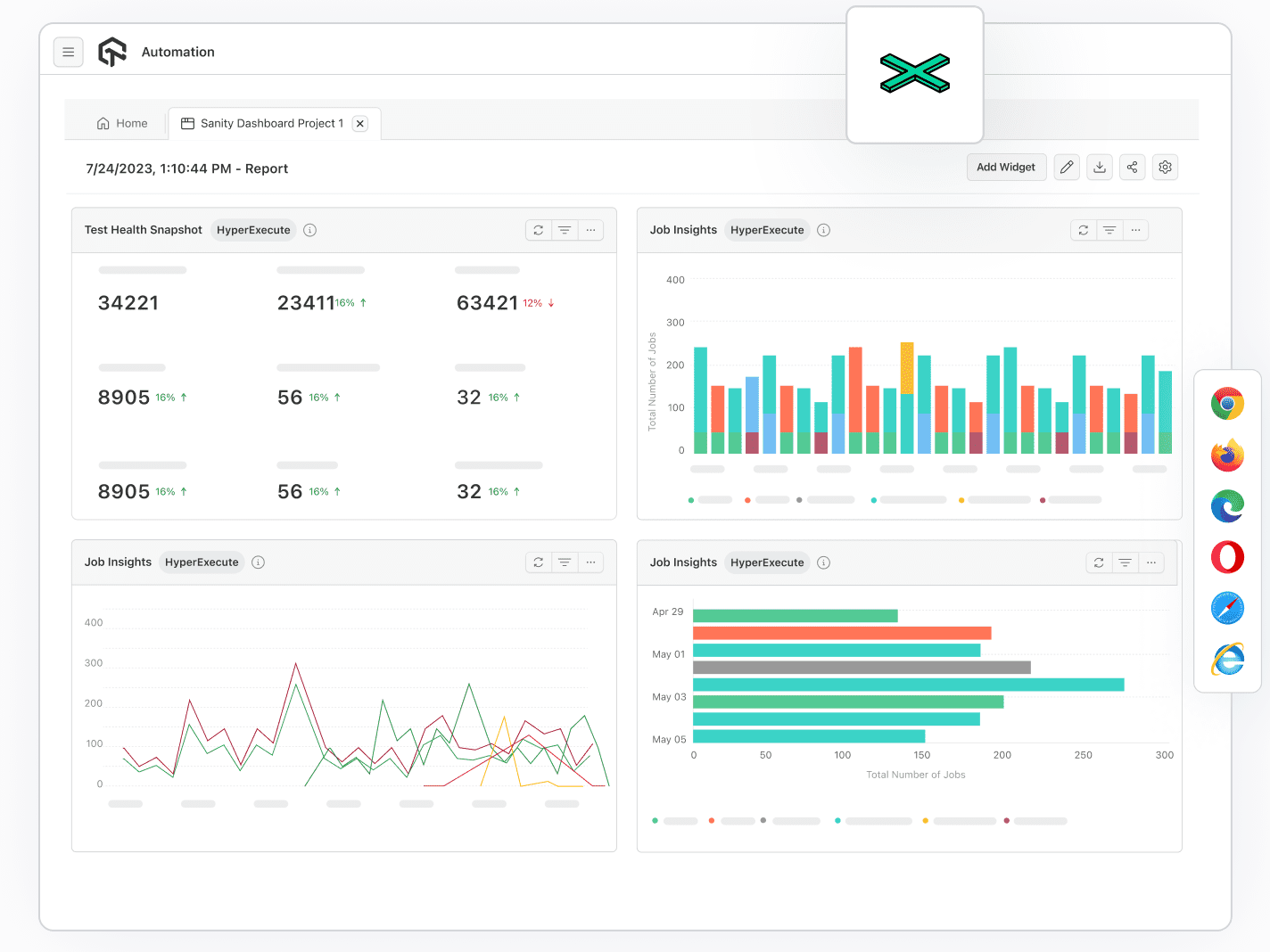The height and width of the screenshot is (952, 1270).
Task: Toggle the yellow legend item in horizontal bar chart
Action: click(x=925, y=821)
